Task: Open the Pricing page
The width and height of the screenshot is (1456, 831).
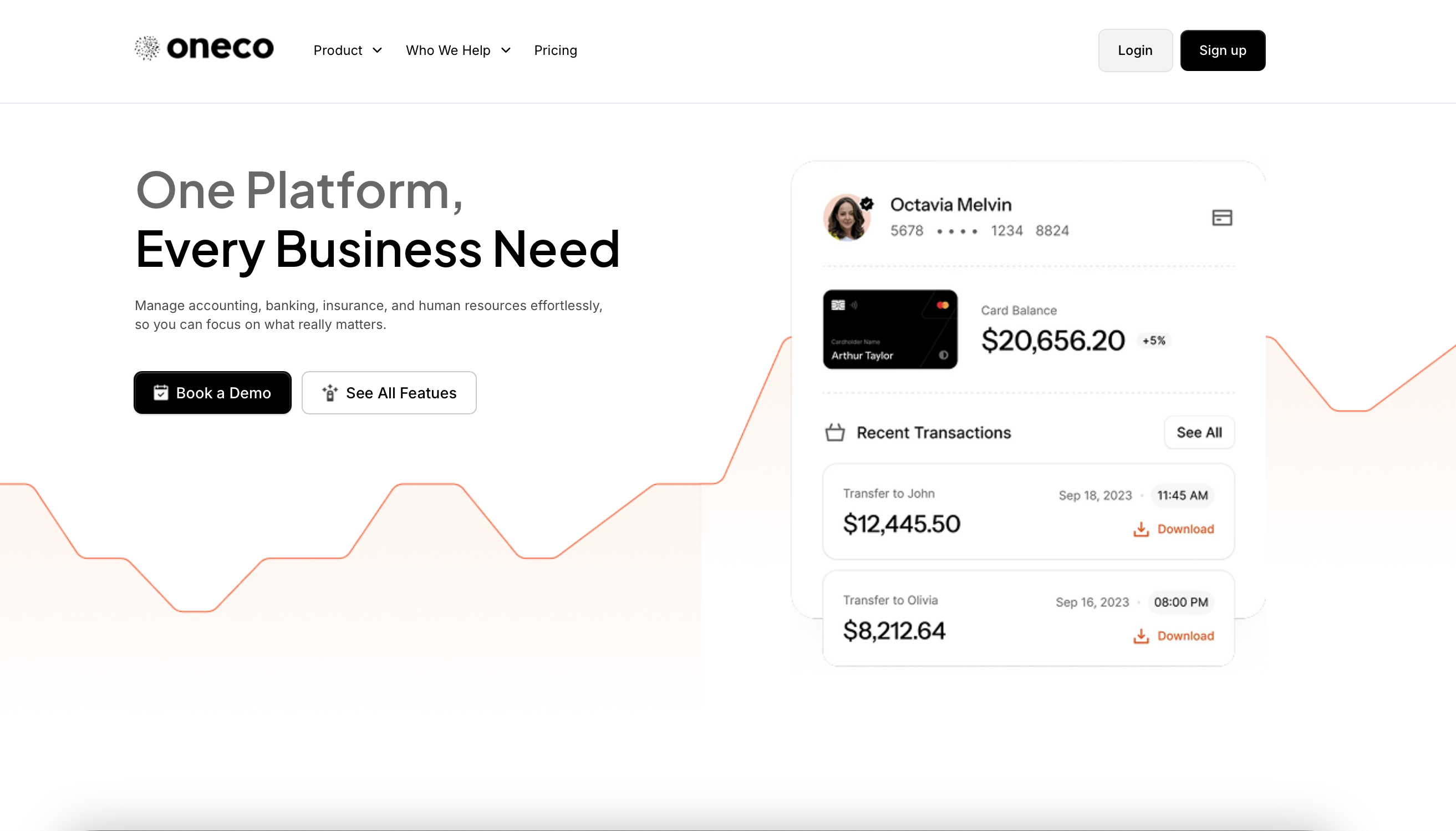Action: (555, 50)
